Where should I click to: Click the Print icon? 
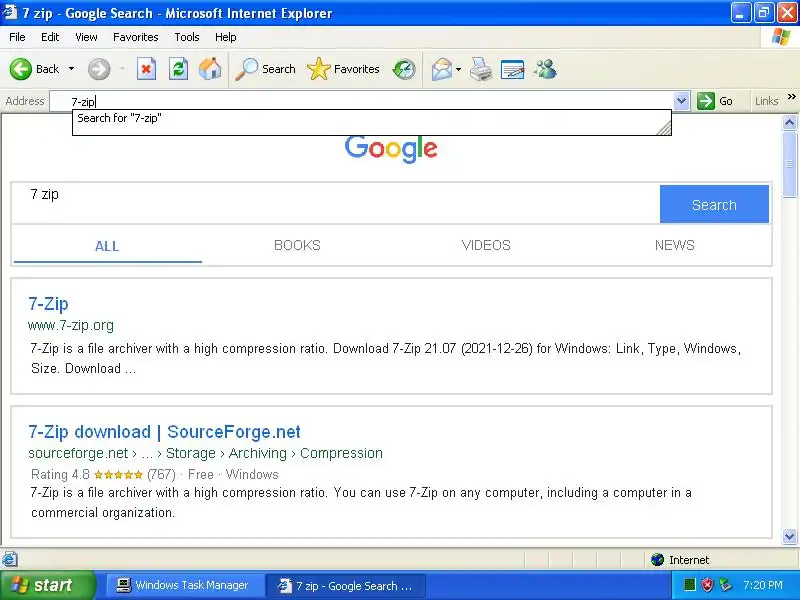click(x=481, y=69)
